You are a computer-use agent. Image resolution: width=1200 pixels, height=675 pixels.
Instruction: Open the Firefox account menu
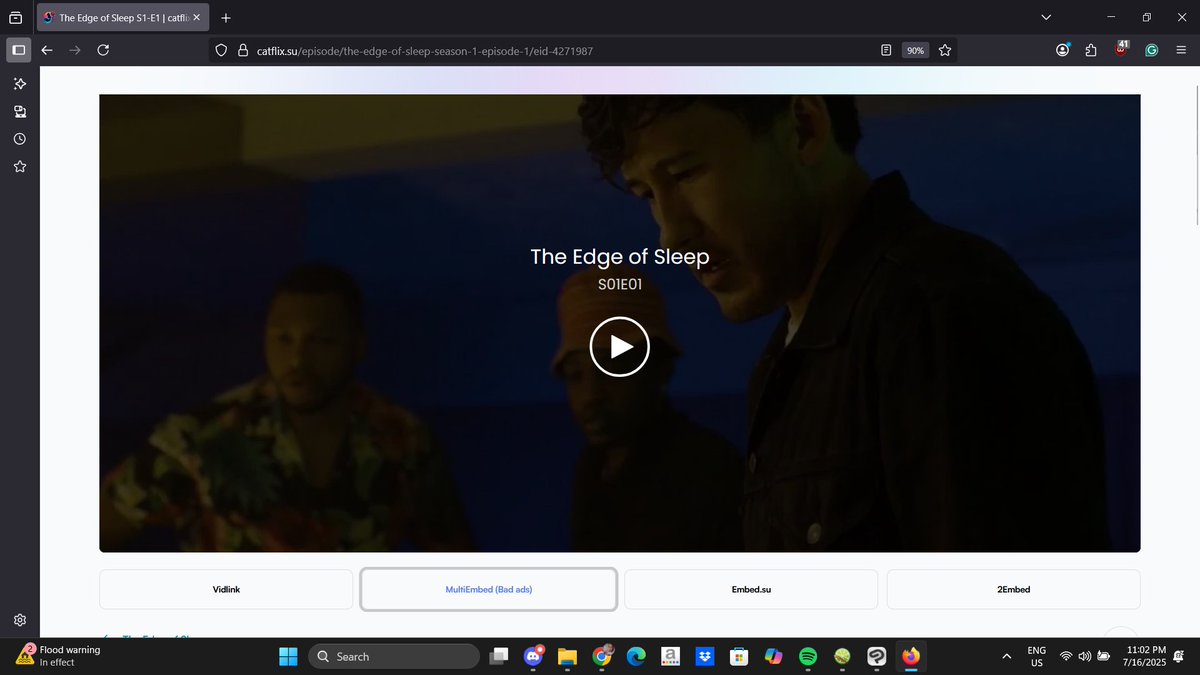(x=1063, y=50)
